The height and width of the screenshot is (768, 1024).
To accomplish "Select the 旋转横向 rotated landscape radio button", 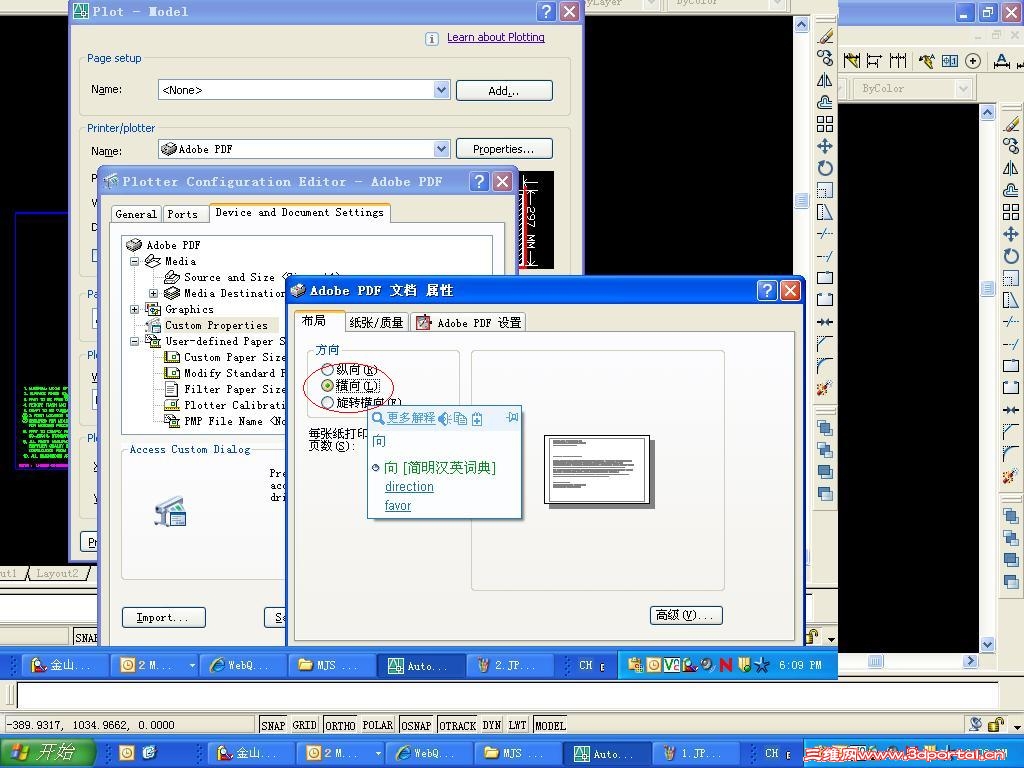I will tap(328, 402).
